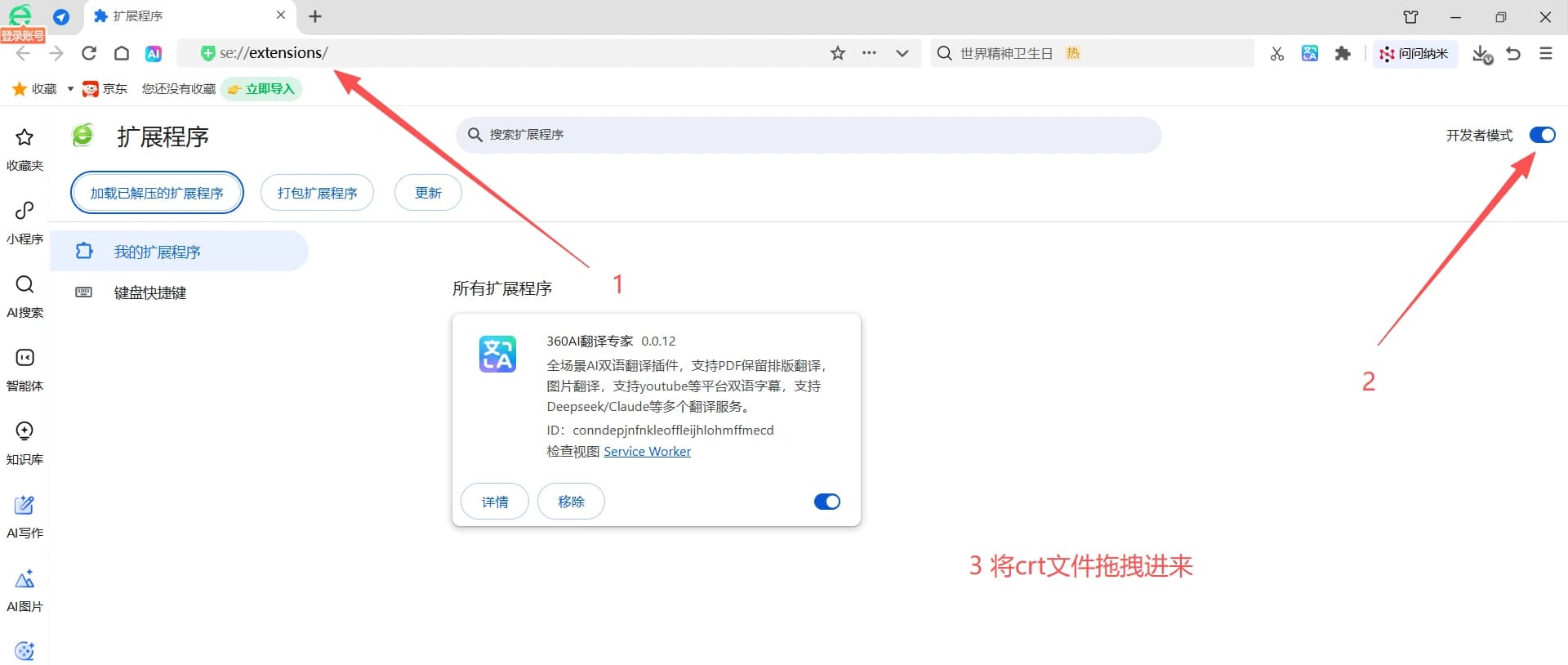
Task: Open the hamburger main menu
Action: tap(1546, 53)
